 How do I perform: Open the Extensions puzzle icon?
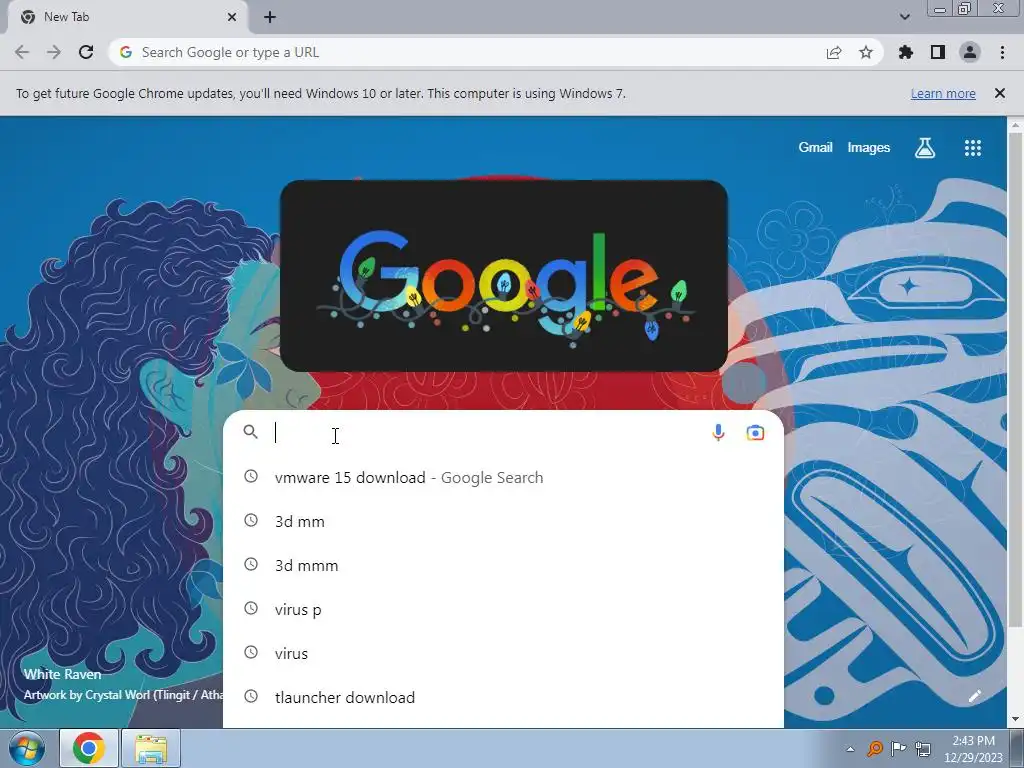906,52
